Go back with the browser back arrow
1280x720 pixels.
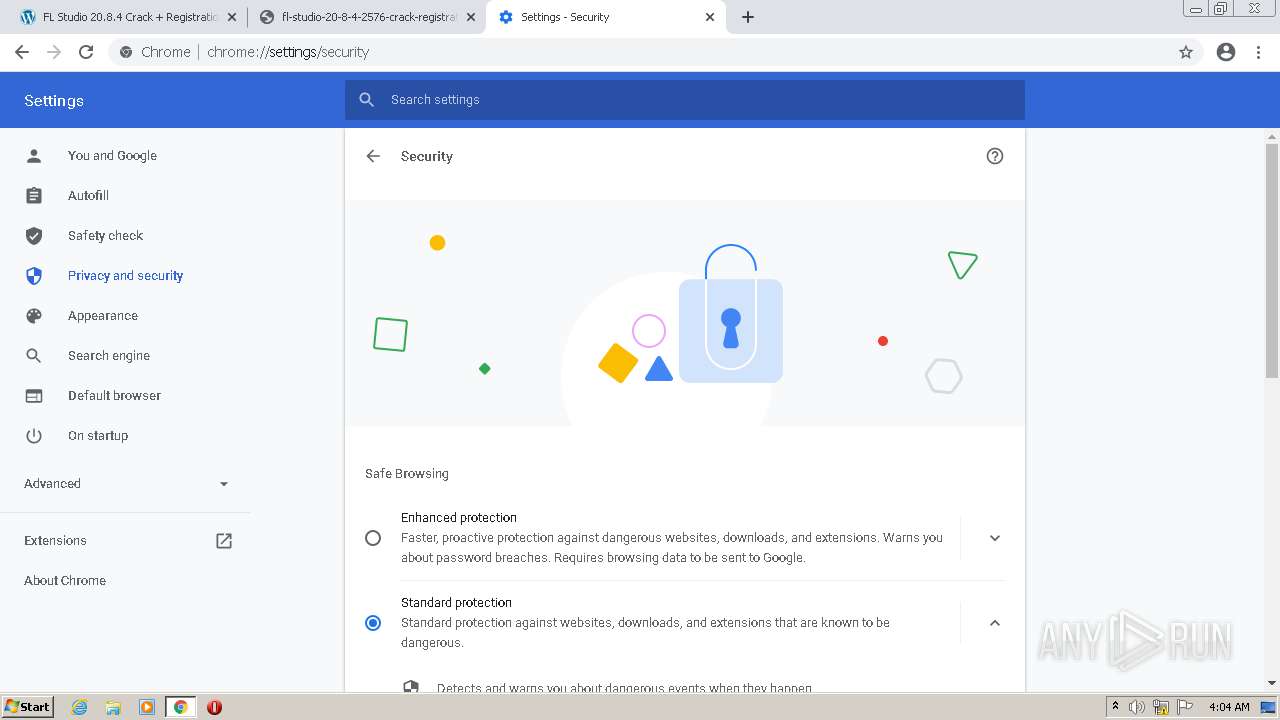click(22, 52)
